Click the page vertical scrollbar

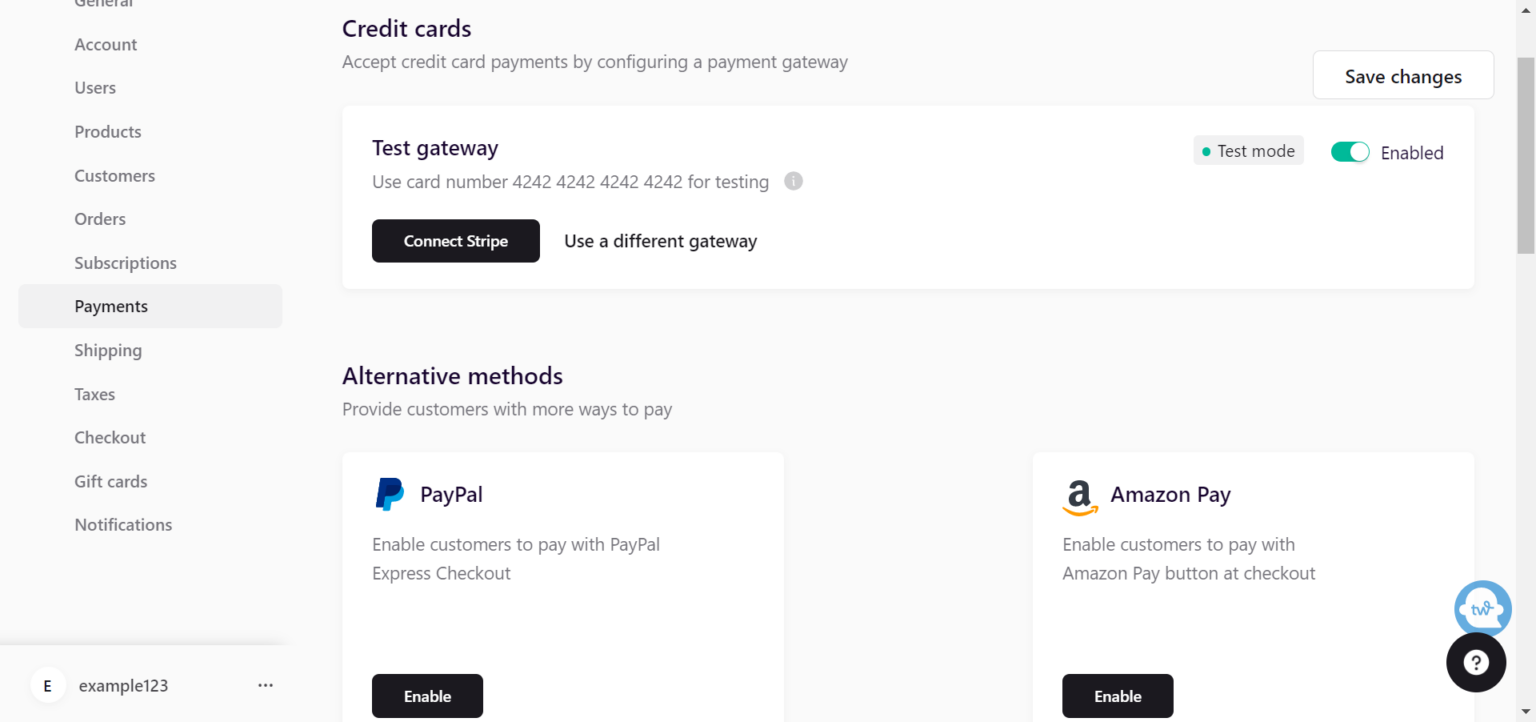click(x=1525, y=155)
